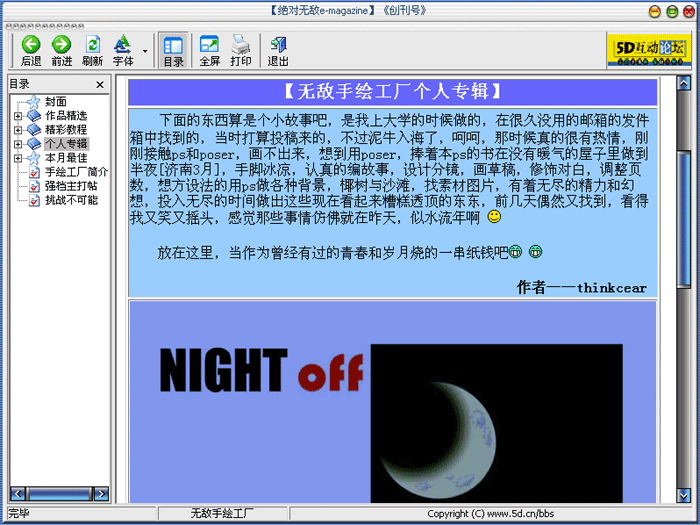Select the 本月最佳 tree entry
This screenshot has height=525, width=700.
[x=66, y=158]
